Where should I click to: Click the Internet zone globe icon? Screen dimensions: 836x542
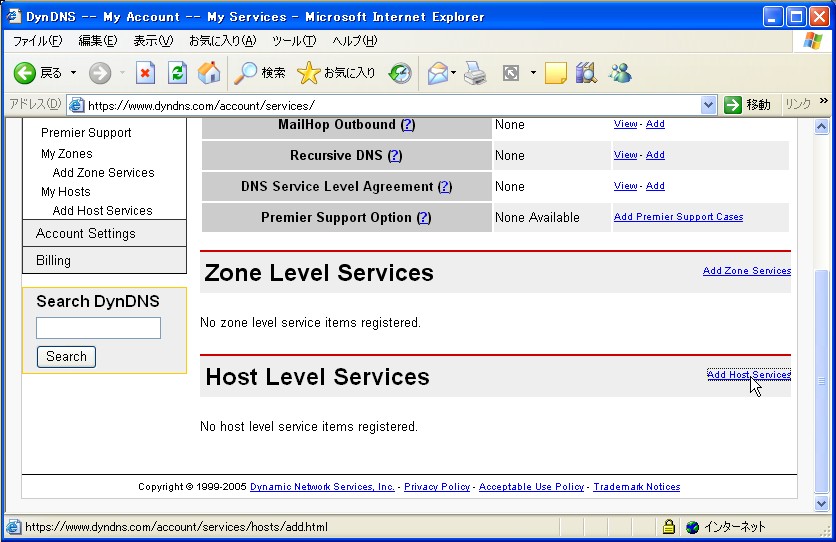click(x=693, y=527)
